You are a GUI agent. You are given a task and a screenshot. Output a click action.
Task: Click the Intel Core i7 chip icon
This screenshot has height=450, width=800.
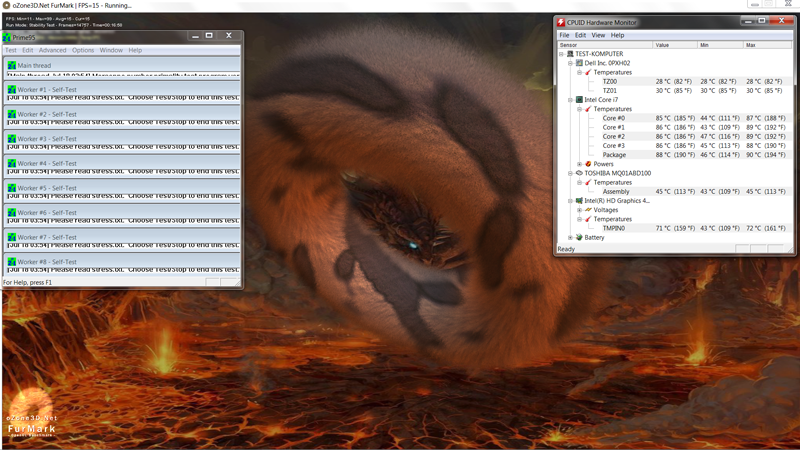tap(579, 99)
